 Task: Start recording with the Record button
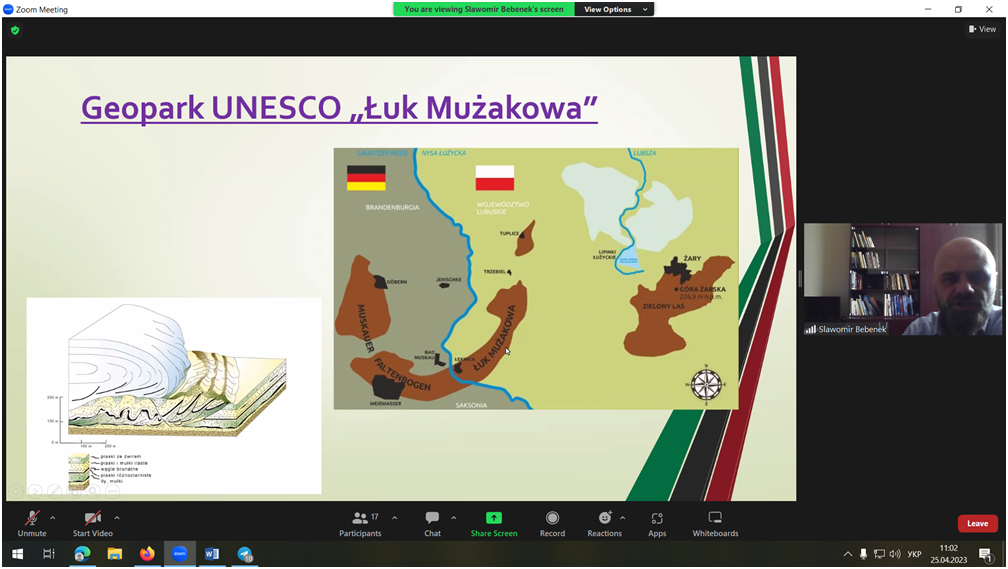click(552, 521)
